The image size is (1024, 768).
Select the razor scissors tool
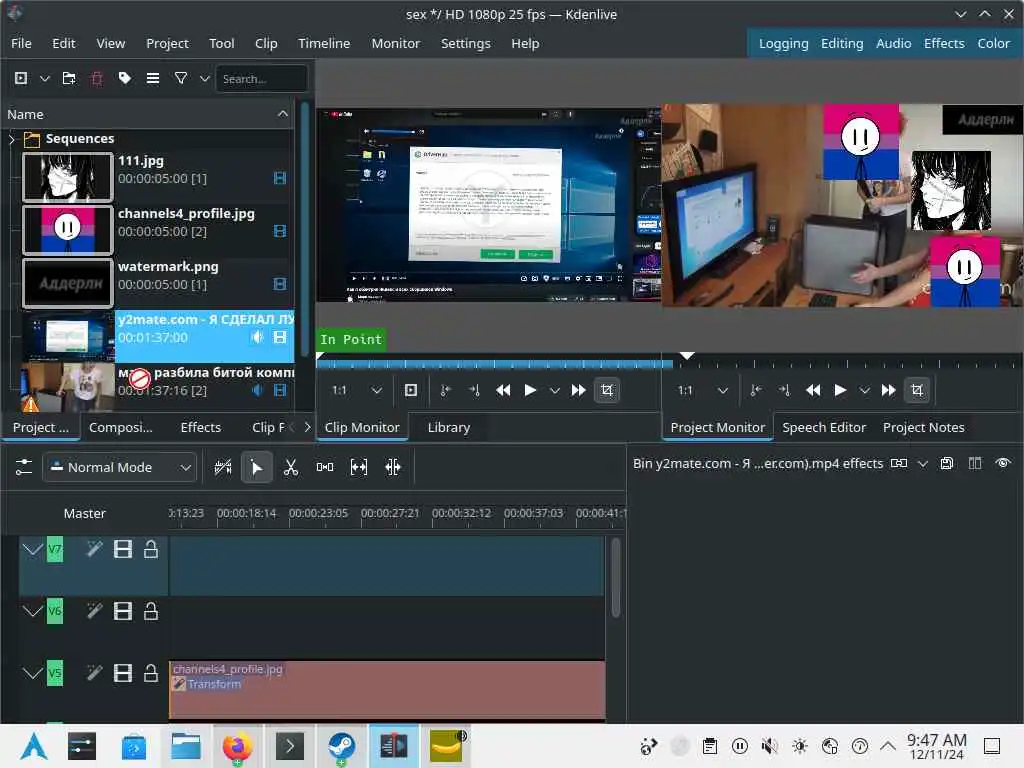291,467
